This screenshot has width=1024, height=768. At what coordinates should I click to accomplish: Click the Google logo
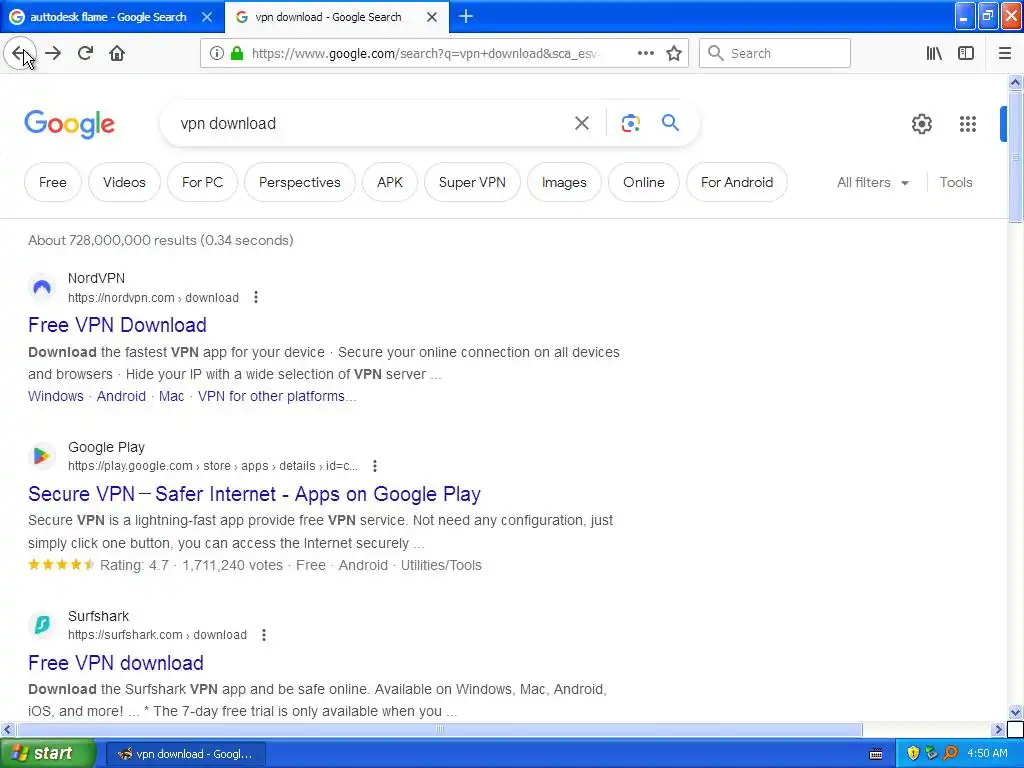click(x=70, y=124)
